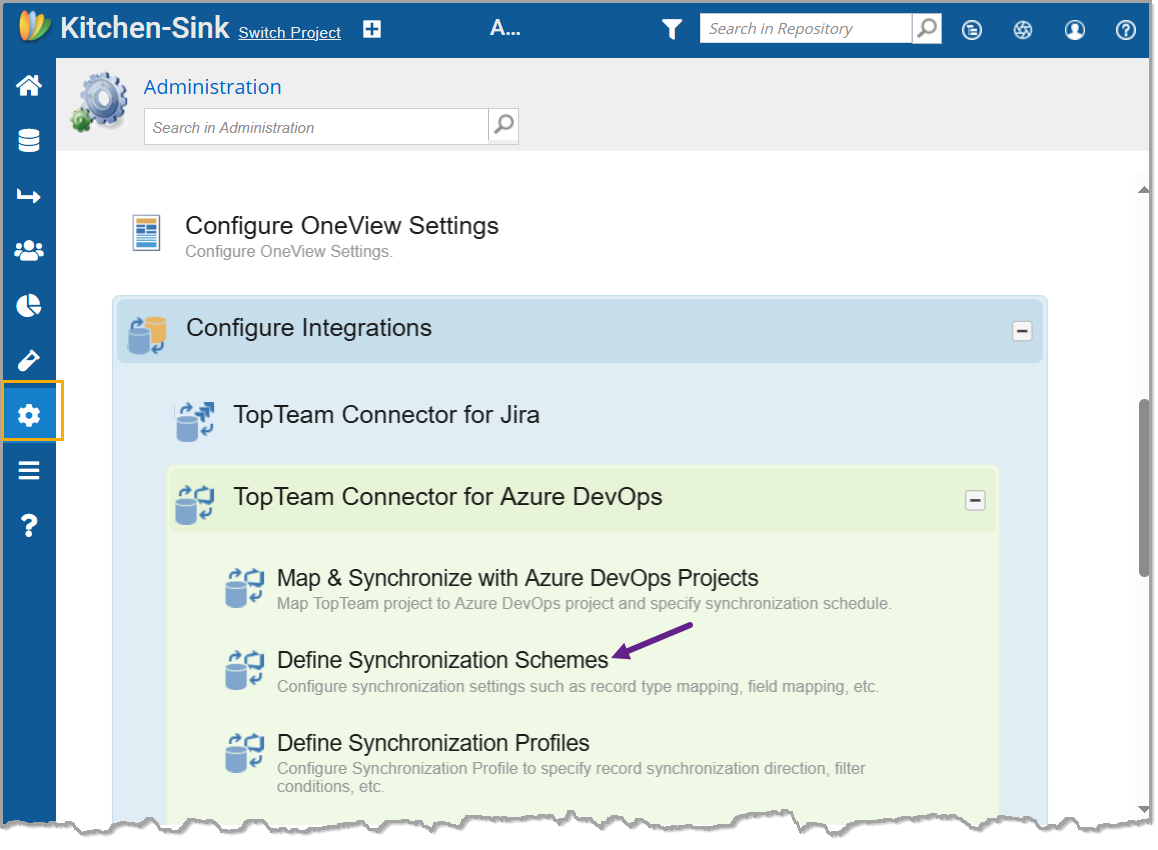Click the Search in Administration magnifier button

click(503, 126)
